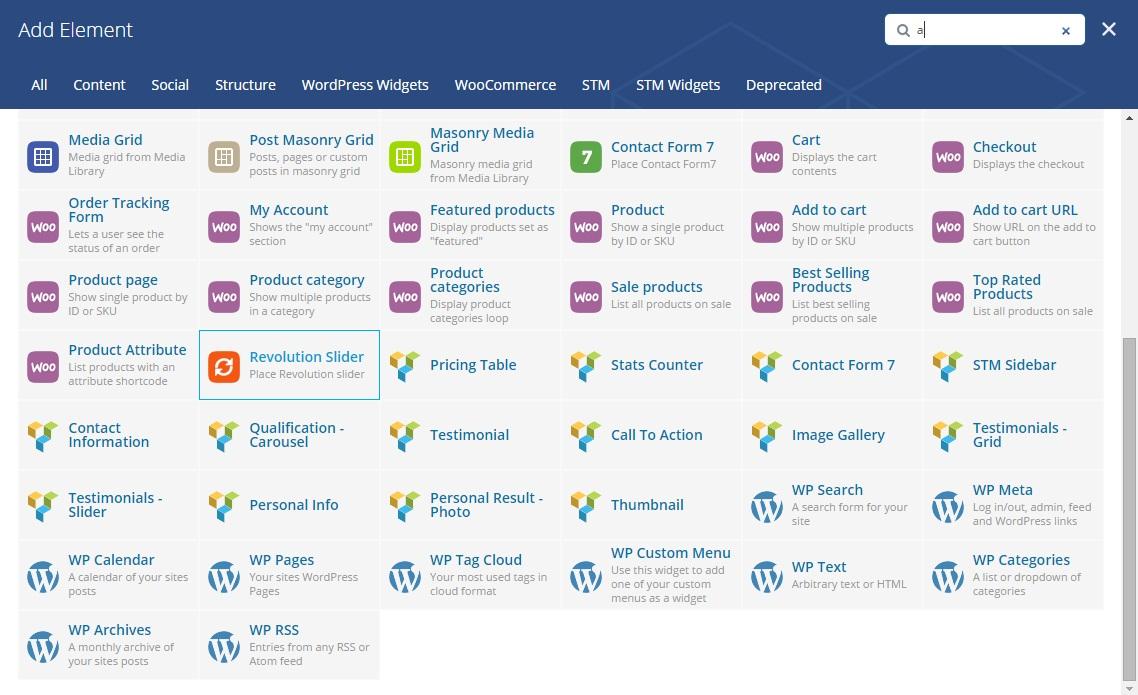1138x695 pixels.
Task: Open the WordPress Widgets filter tab
Action: coord(365,85)
